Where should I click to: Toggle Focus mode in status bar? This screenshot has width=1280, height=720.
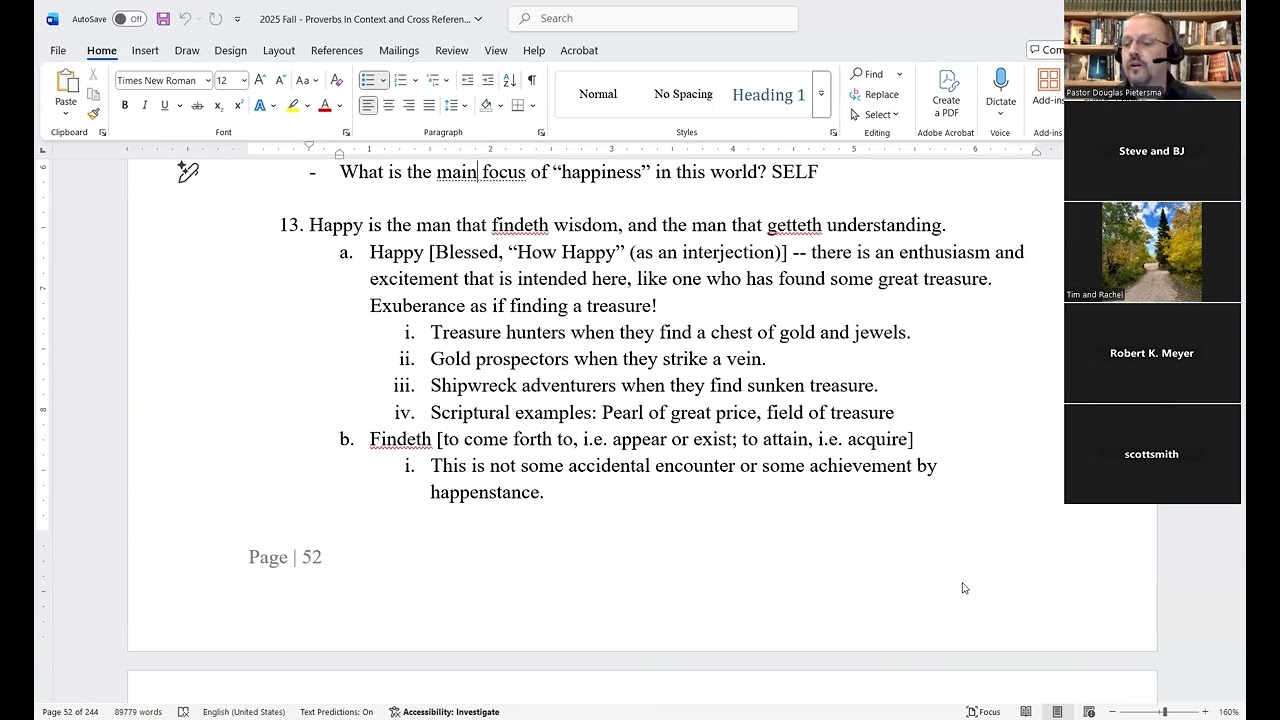point(983,712)
